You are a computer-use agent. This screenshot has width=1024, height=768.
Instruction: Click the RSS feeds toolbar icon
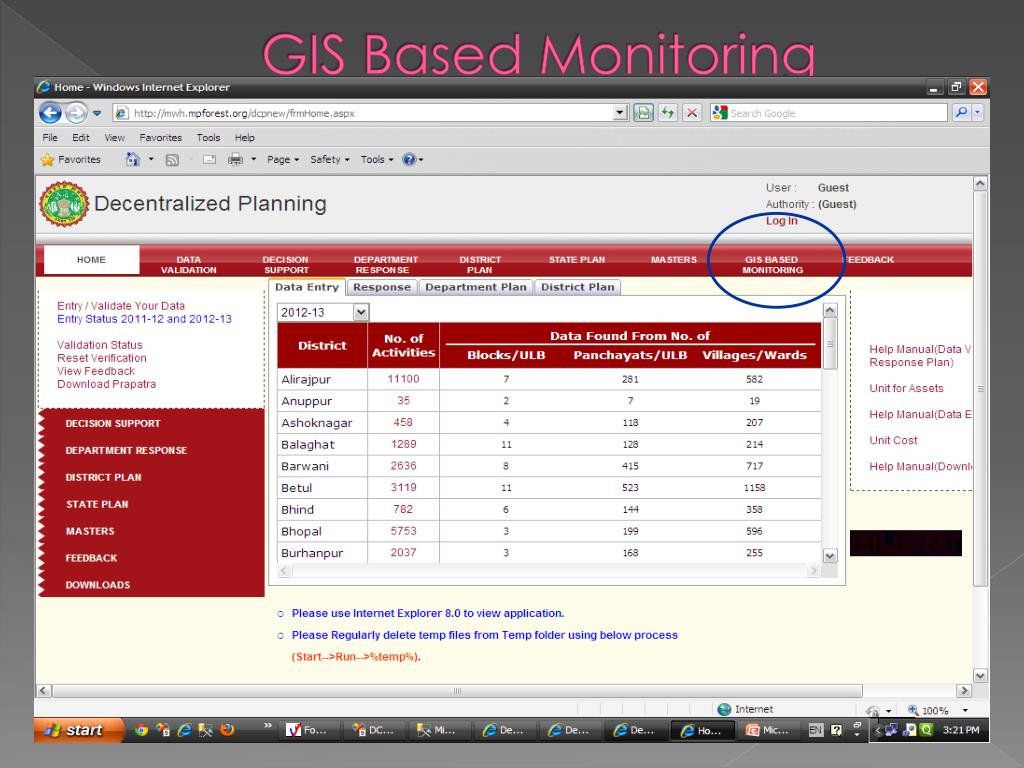click(172, 160)
